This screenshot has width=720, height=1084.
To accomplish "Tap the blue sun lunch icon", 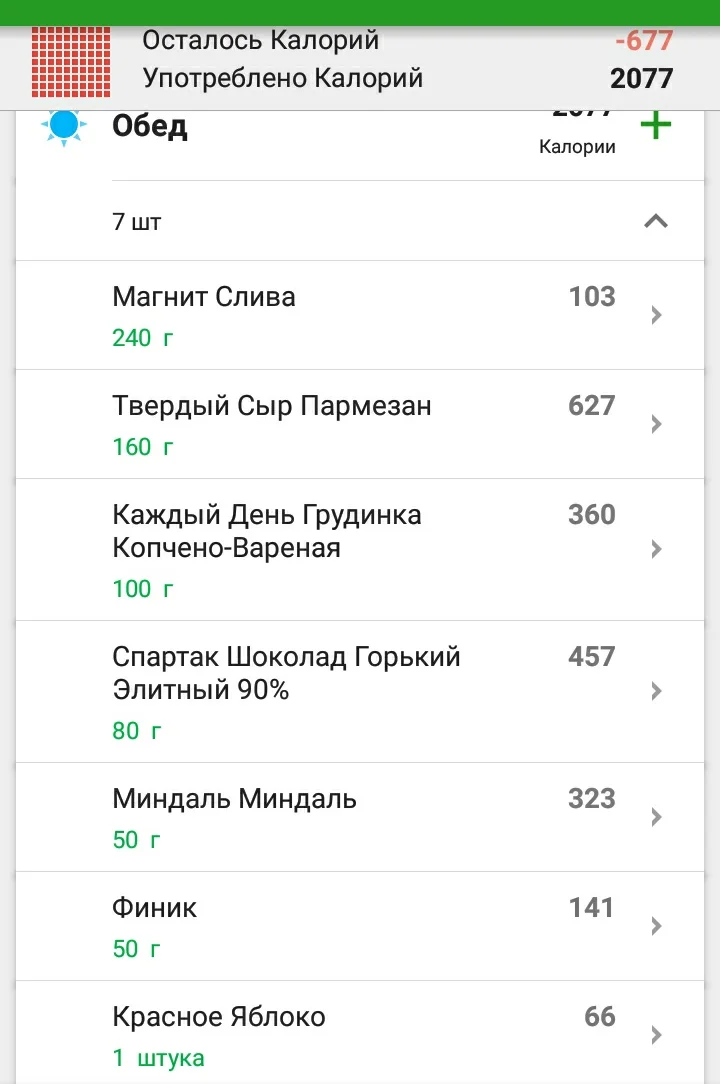I will (64, 126).
